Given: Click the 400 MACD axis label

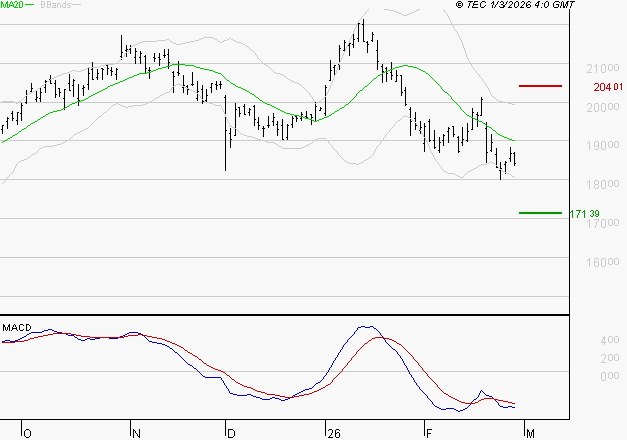Looking at the screenshot, I should click(x=610, y=340).
